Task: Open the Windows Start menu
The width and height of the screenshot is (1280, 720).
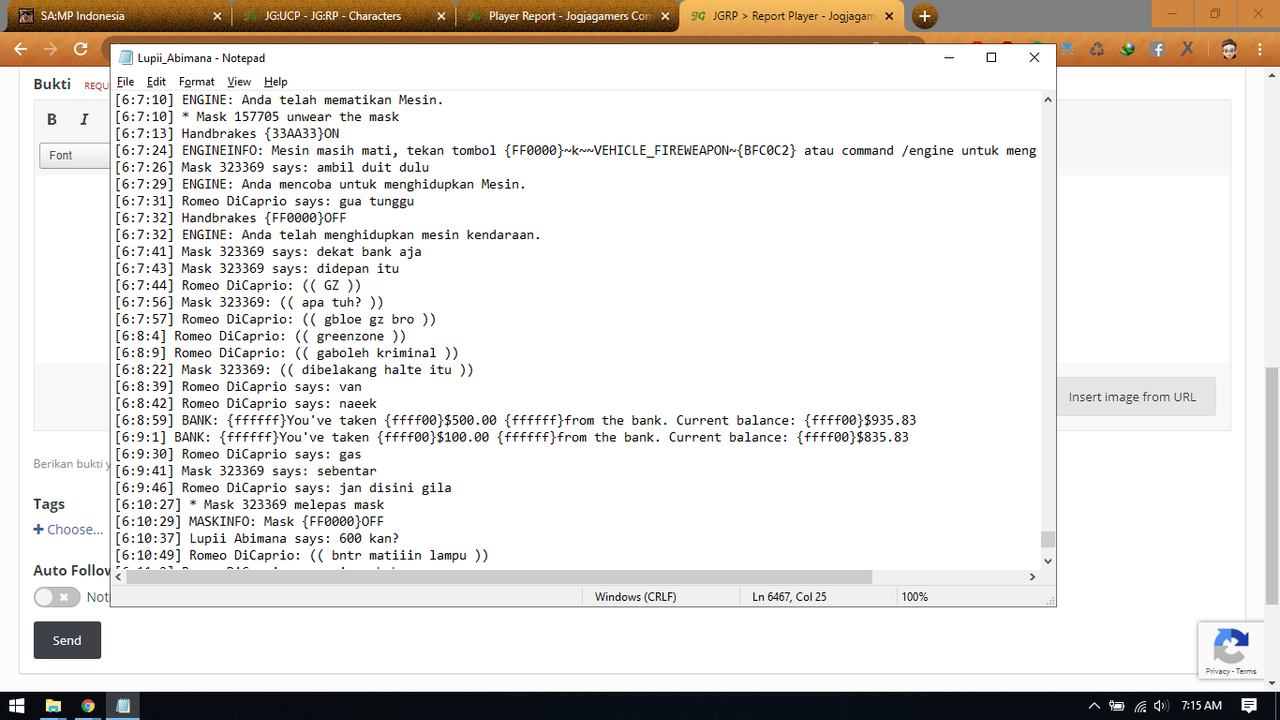Action: point(18,706)
